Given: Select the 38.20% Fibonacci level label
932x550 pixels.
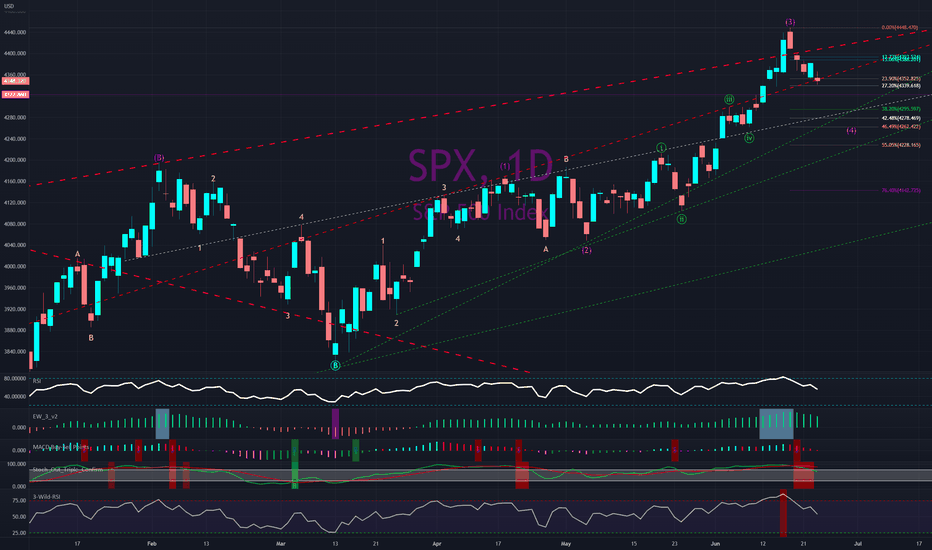Looking at the screenshot, I should (901, 109).
